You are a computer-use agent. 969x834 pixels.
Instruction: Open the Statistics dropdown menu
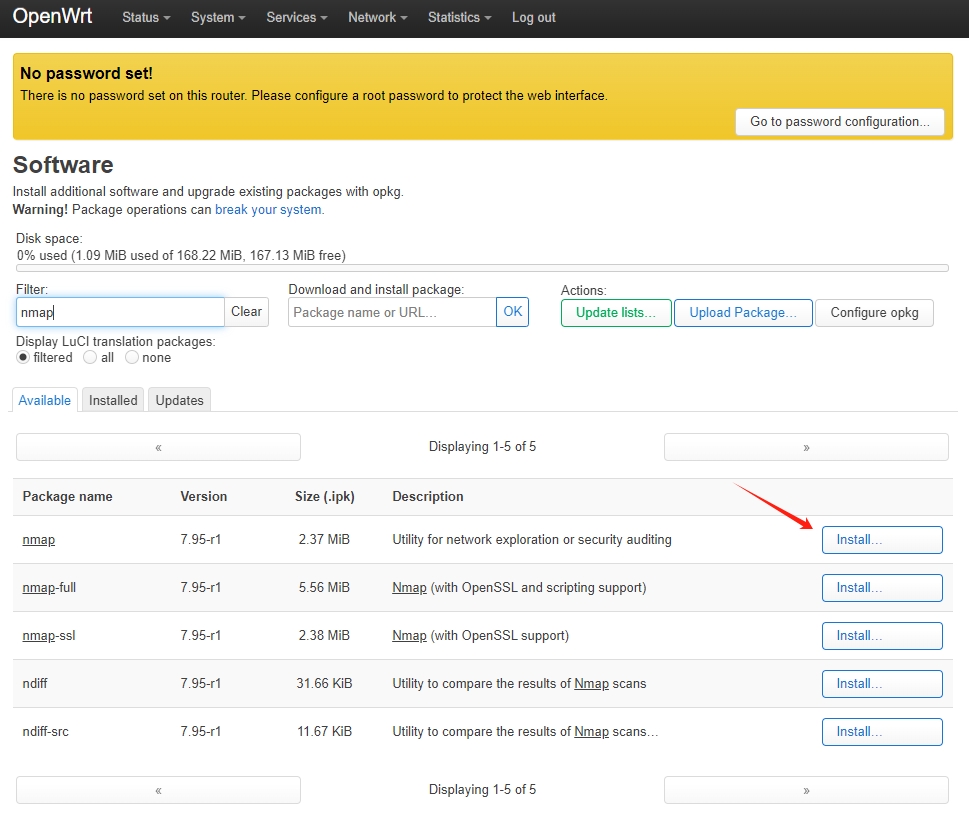click(459, 17)
